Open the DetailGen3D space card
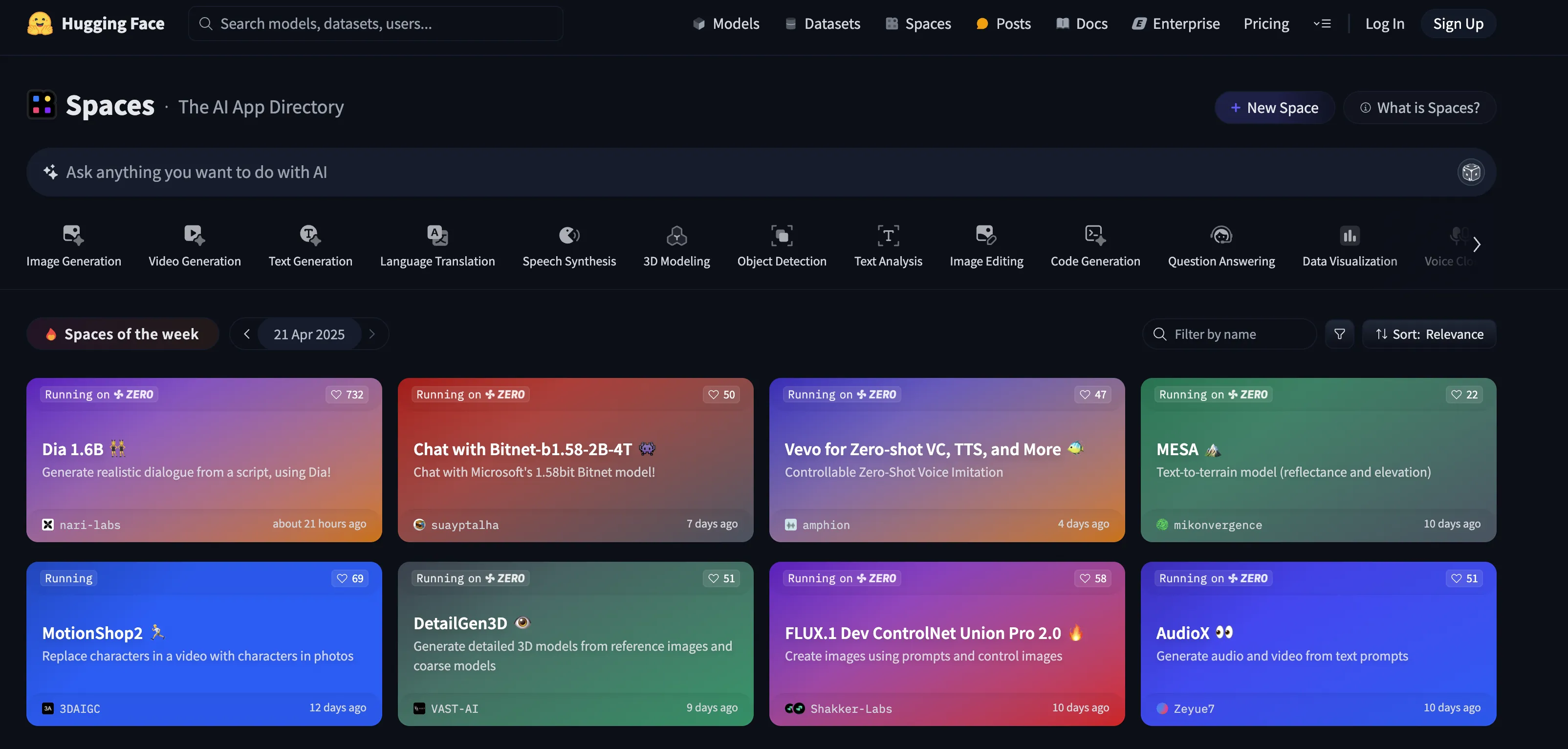The width and height of the screenshot is (1568, 749). tap(575, 644)
